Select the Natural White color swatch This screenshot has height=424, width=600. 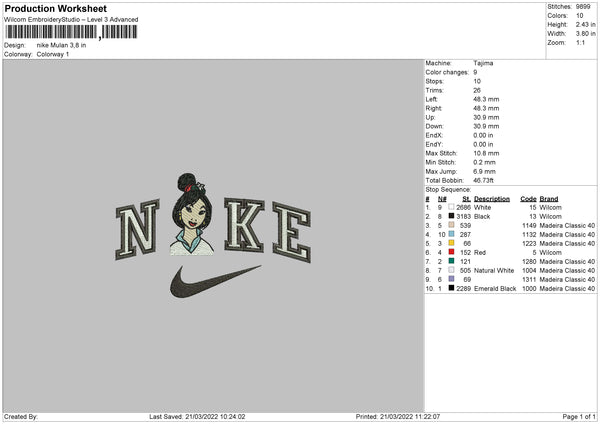pos(452,270)
